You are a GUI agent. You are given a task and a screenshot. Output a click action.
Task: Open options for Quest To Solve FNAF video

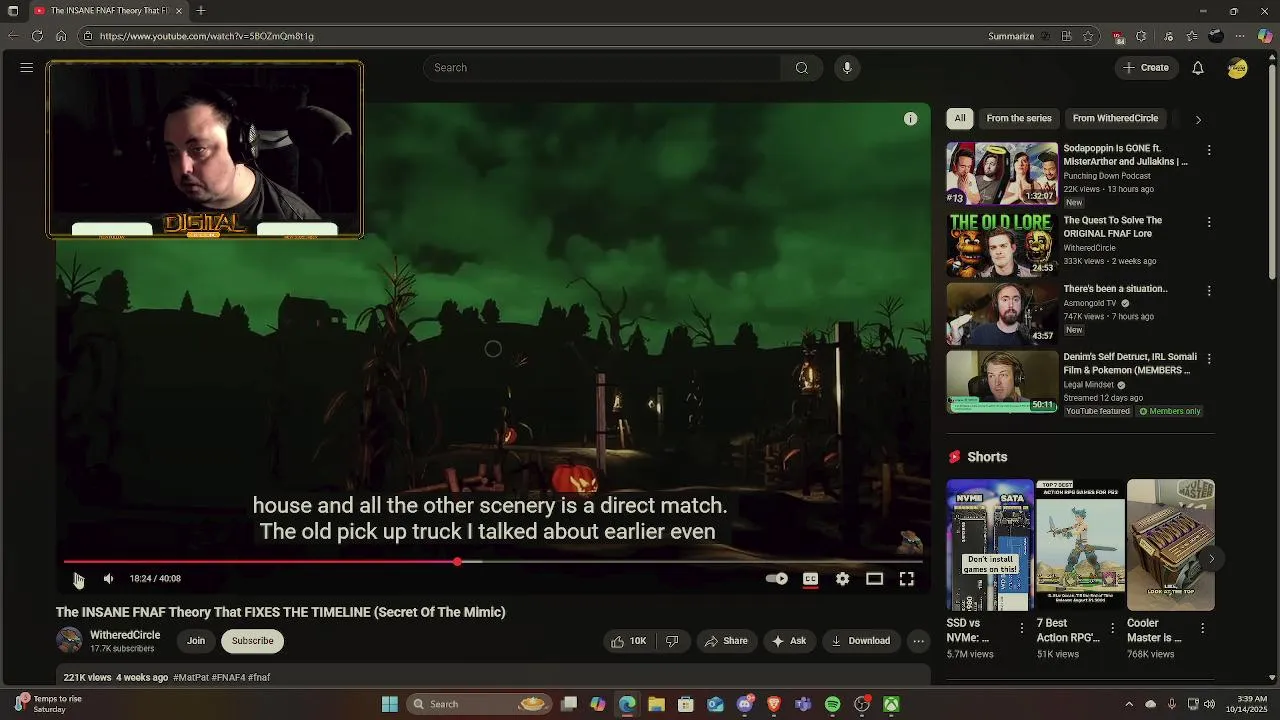coord(1209,222)
